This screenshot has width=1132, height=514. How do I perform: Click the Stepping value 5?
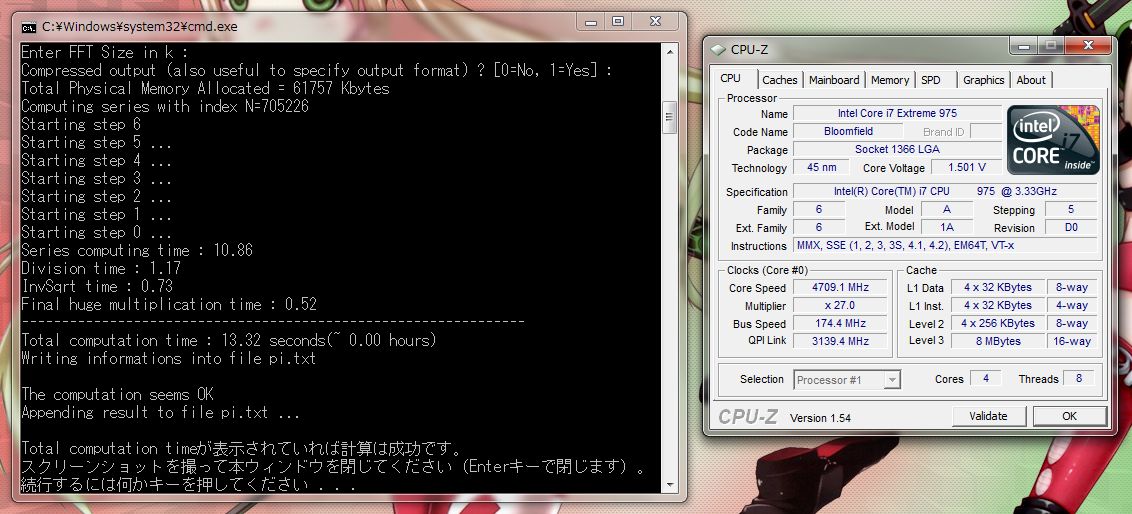[x=1071, y=210]
